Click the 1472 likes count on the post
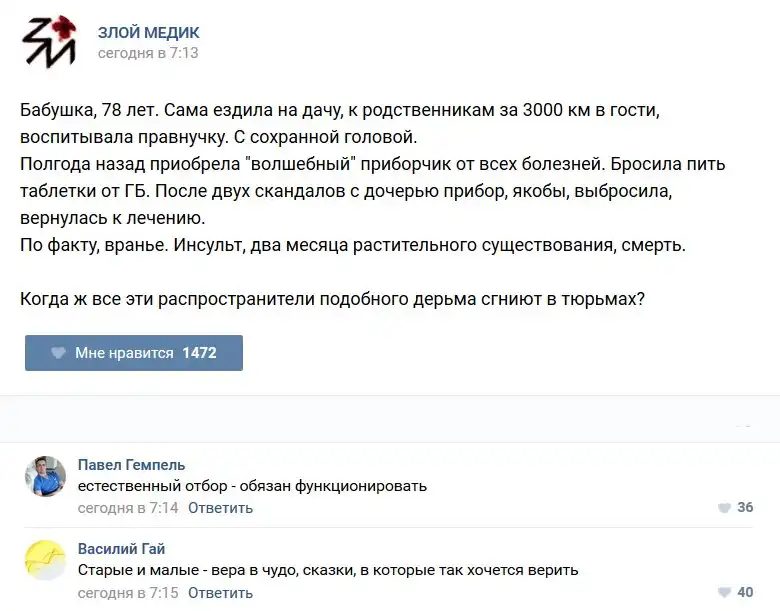 [199, 353]
